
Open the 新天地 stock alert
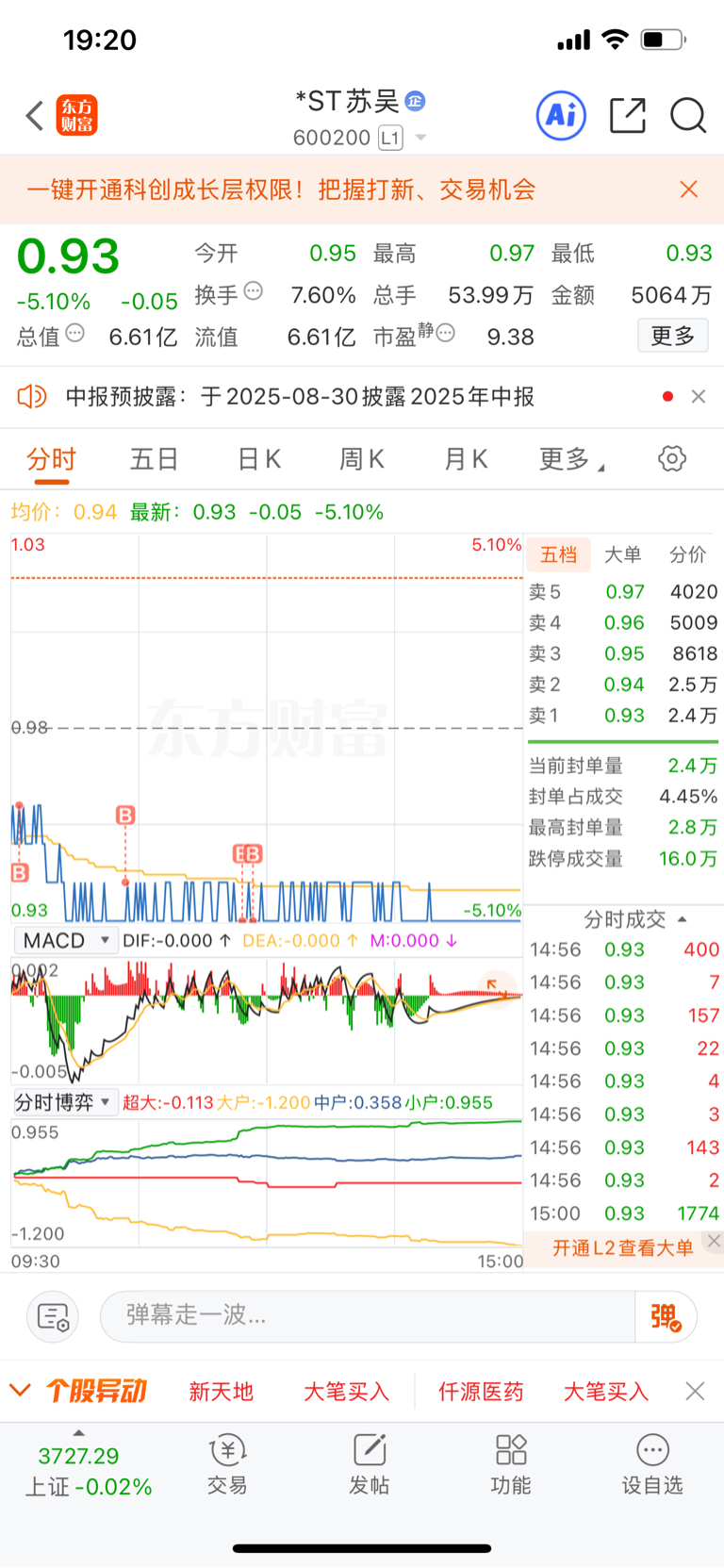pyautogui.click(x=222, y=1392)
